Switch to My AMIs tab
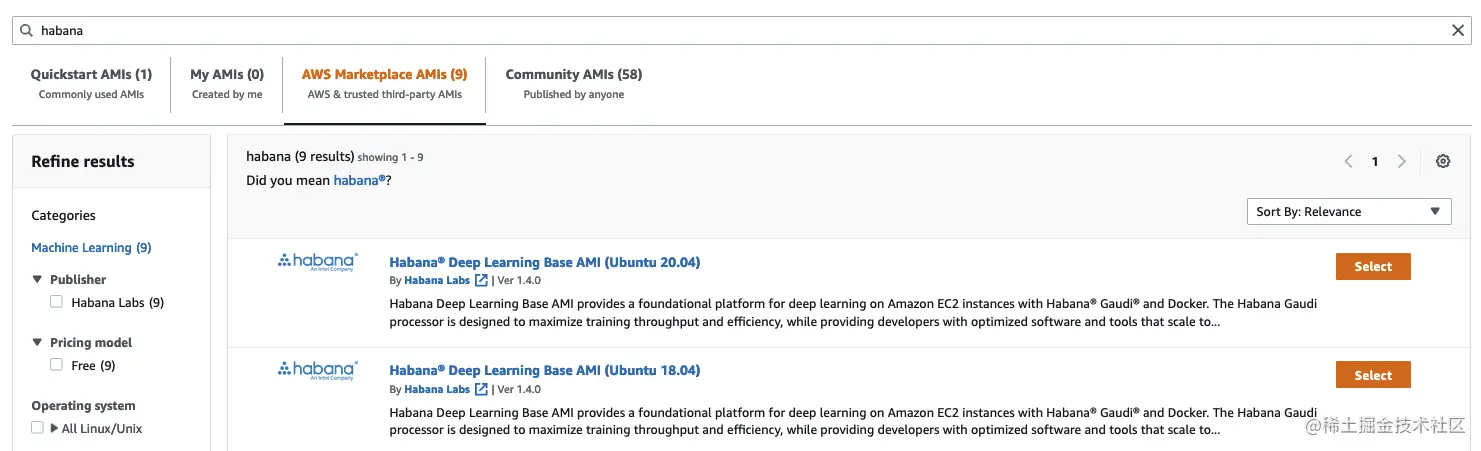1481x451 pixels. coord(227,84)
